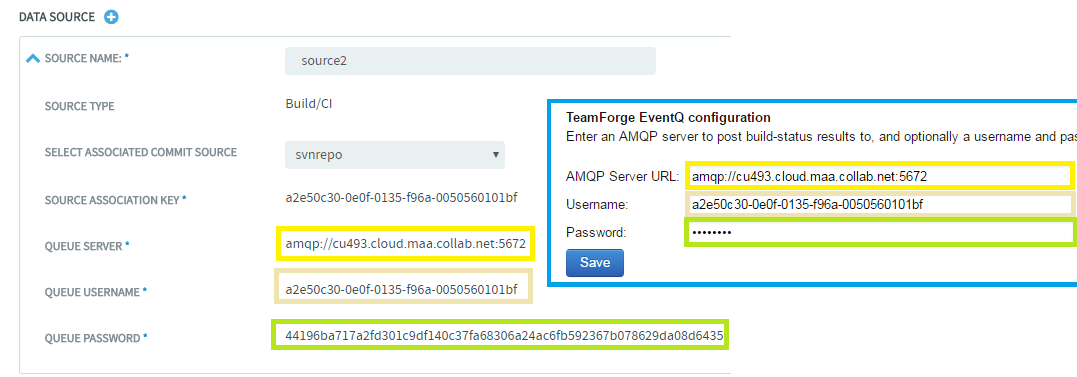The width and height of the screenshot is (1077, 377).
Task: Select the Source Association Key value
Action: (x=401, y=198)
